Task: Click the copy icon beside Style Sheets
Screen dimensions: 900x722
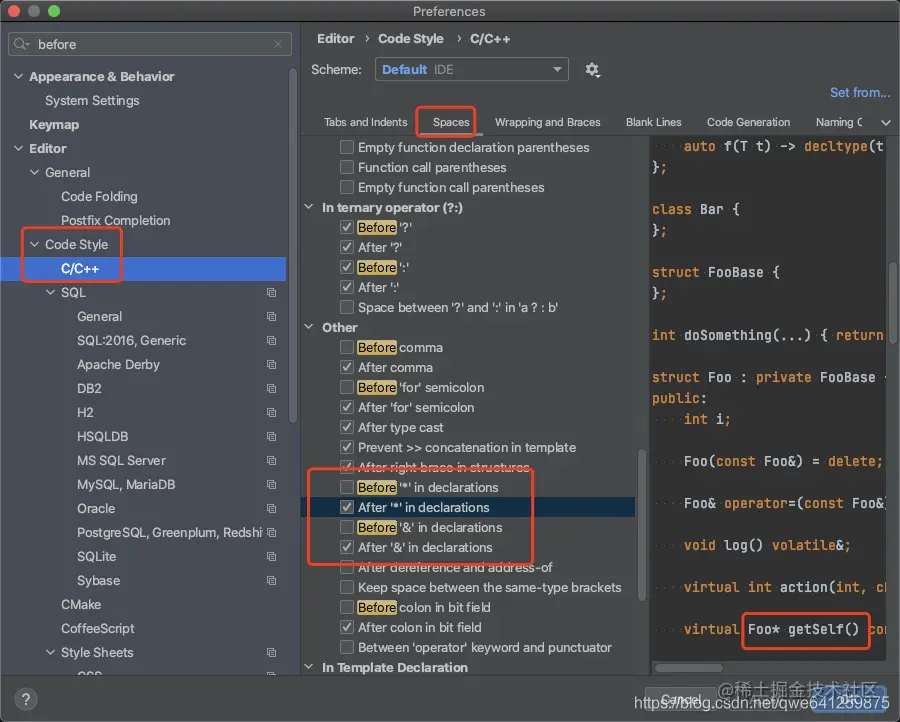Action: click(271, 653)
